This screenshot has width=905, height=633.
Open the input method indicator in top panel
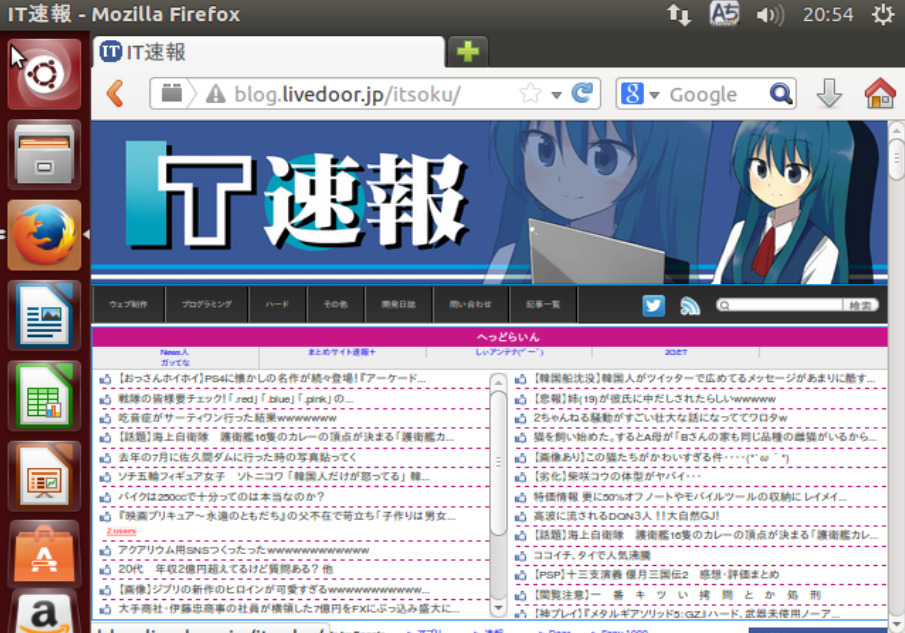tap(724, 14)
